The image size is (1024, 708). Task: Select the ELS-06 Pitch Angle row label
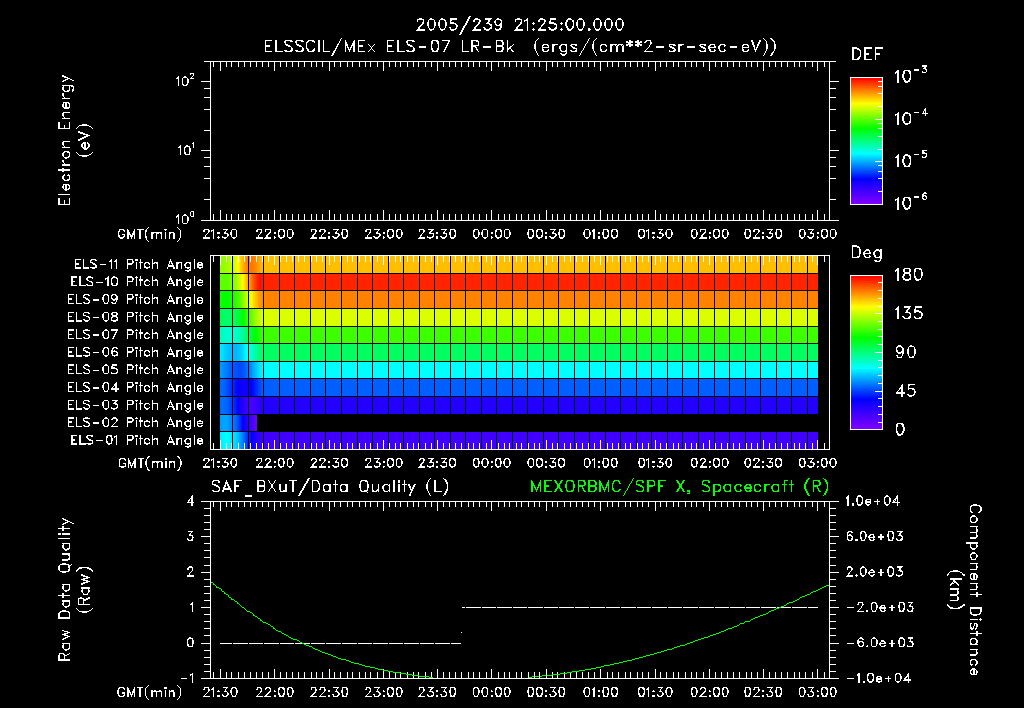135,353
